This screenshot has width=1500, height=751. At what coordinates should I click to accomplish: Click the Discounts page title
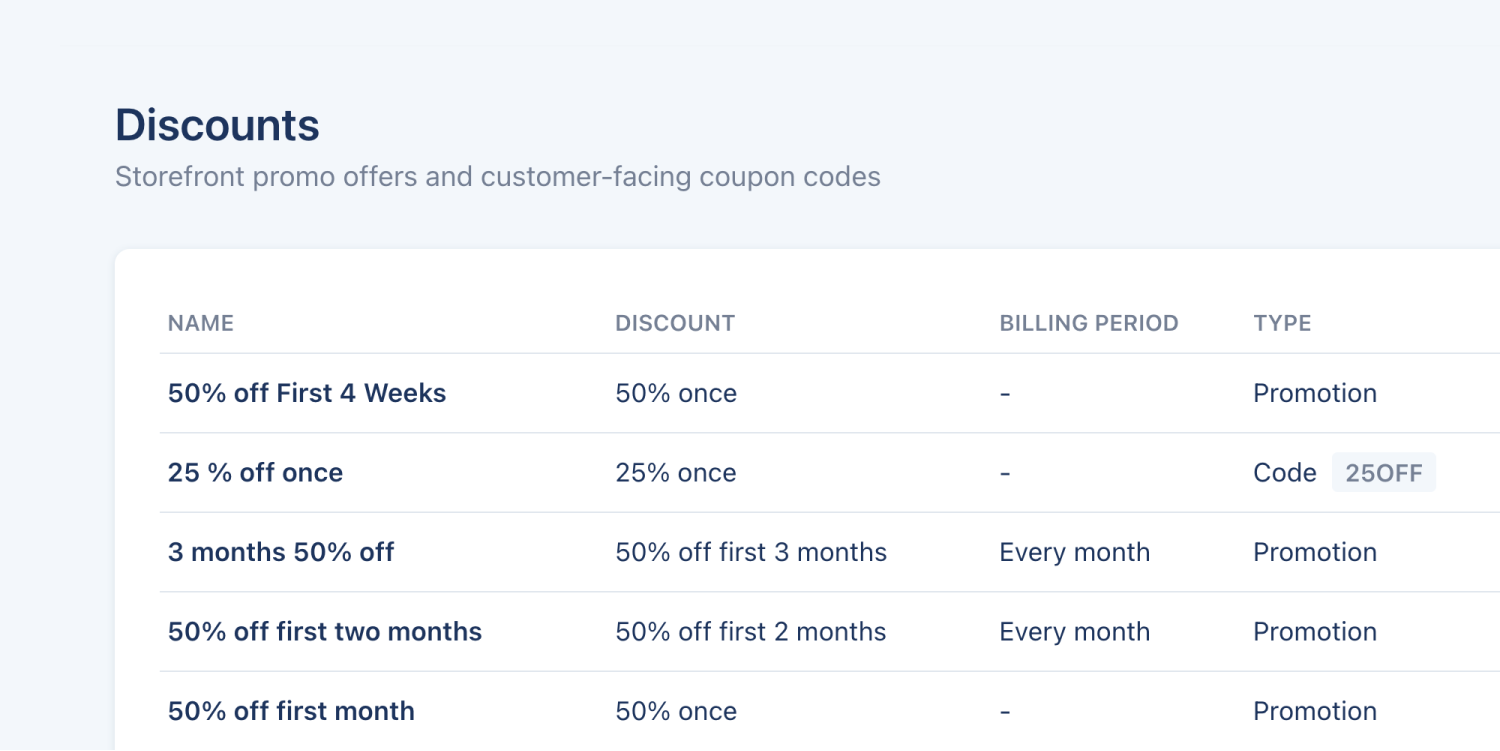point(216,125)
